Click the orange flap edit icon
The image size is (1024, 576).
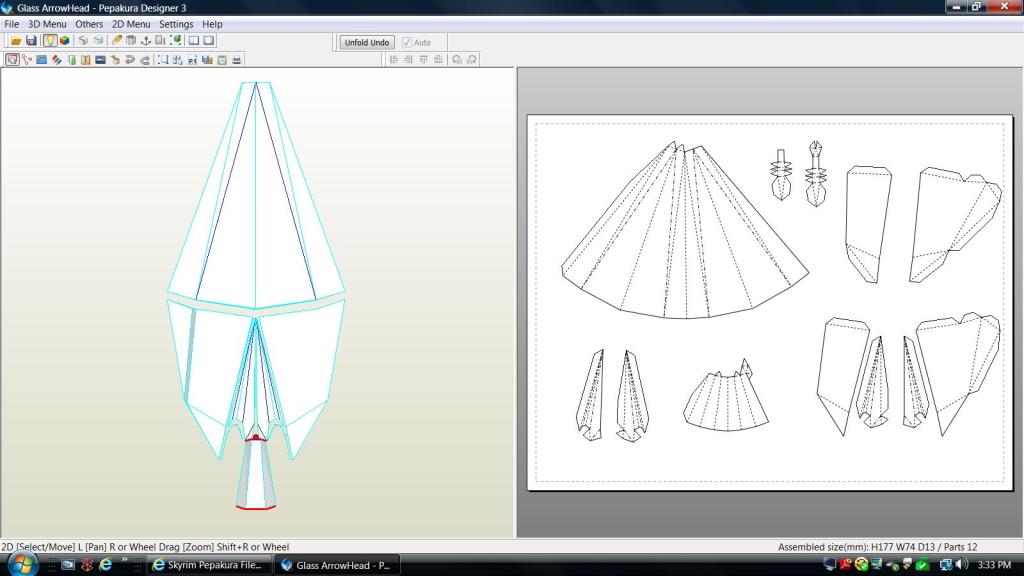click(86, 60)
